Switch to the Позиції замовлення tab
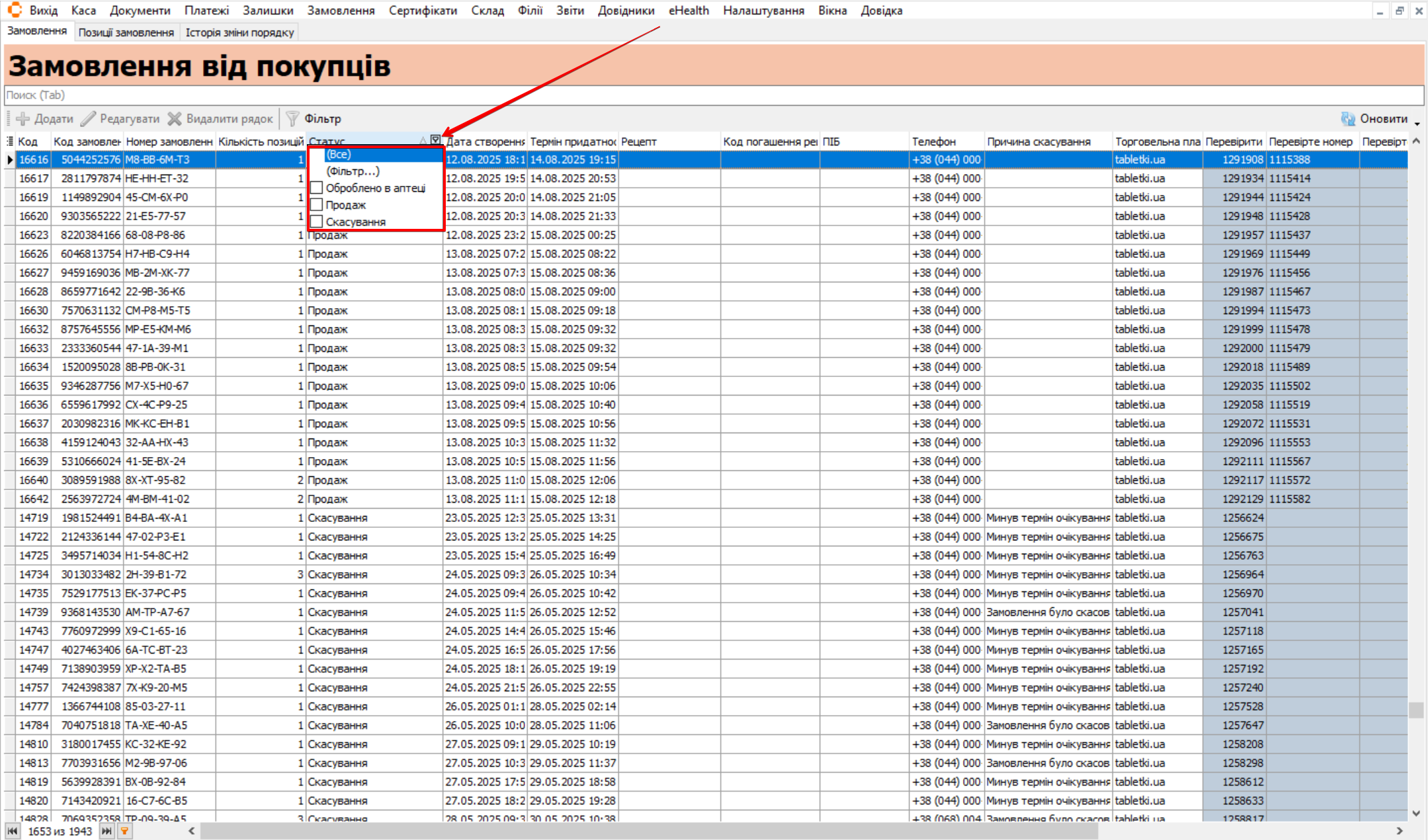Screen dimensions: 1428x840 coord(126,32)
